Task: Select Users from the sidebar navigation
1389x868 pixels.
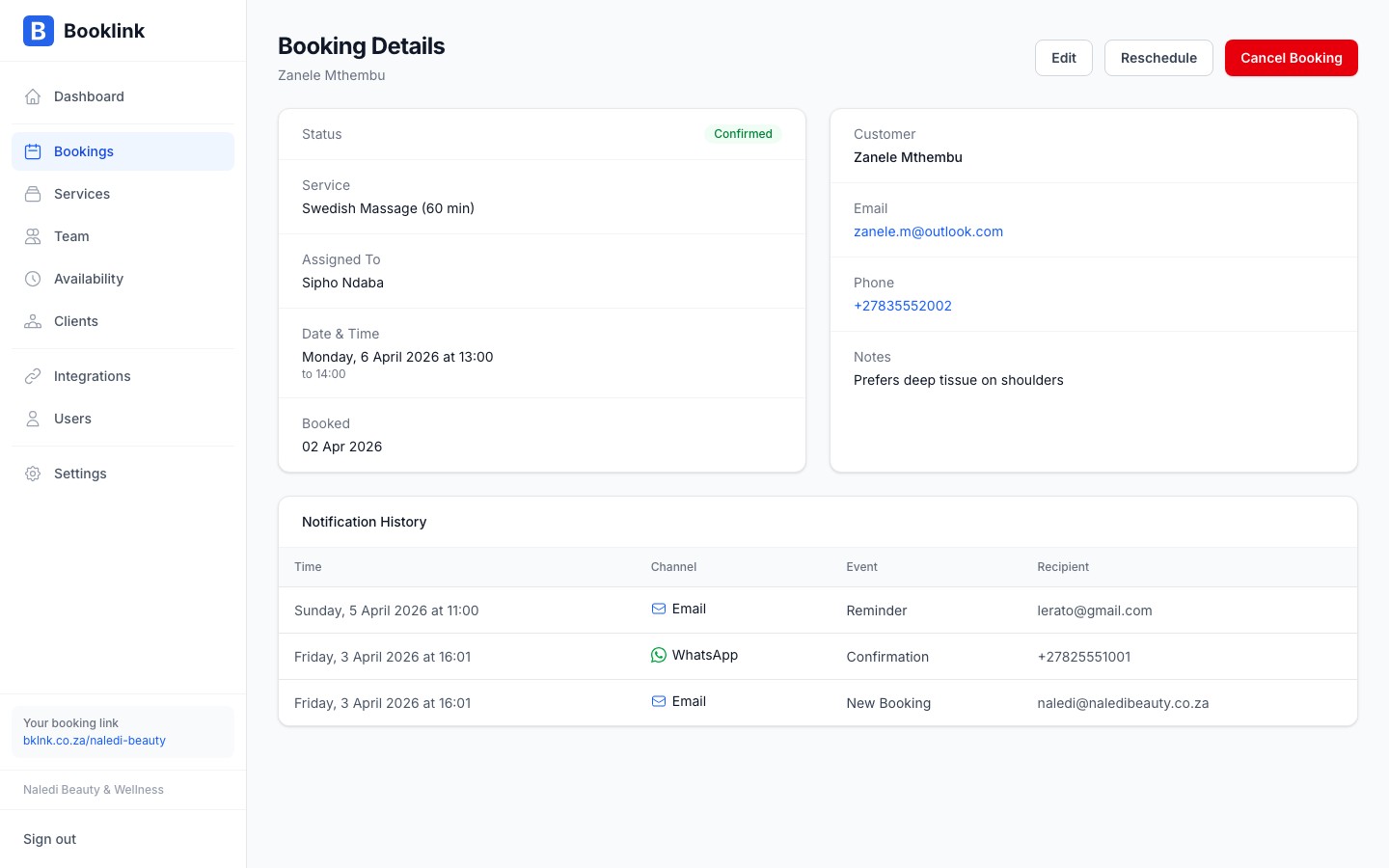Action: (x=72, y=419)
